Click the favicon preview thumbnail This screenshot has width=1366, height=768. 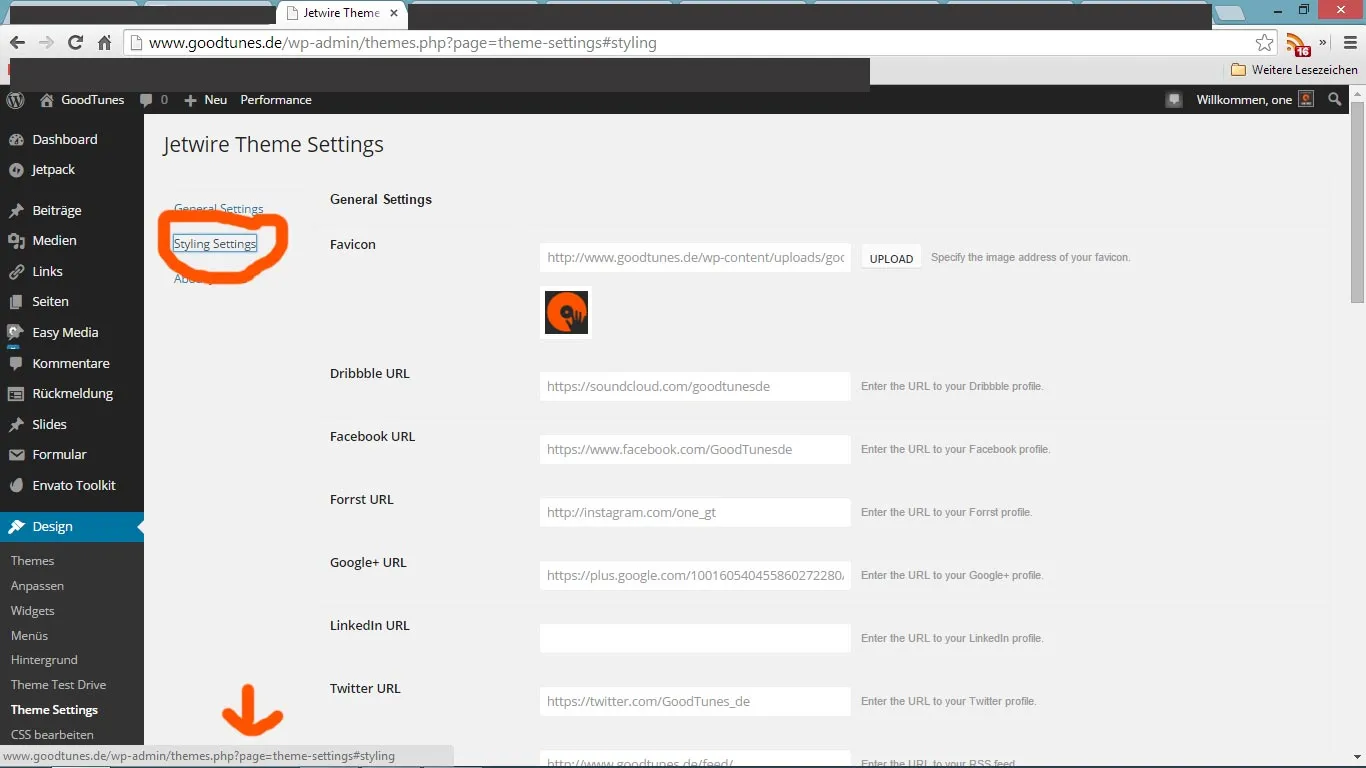(566, 312)
